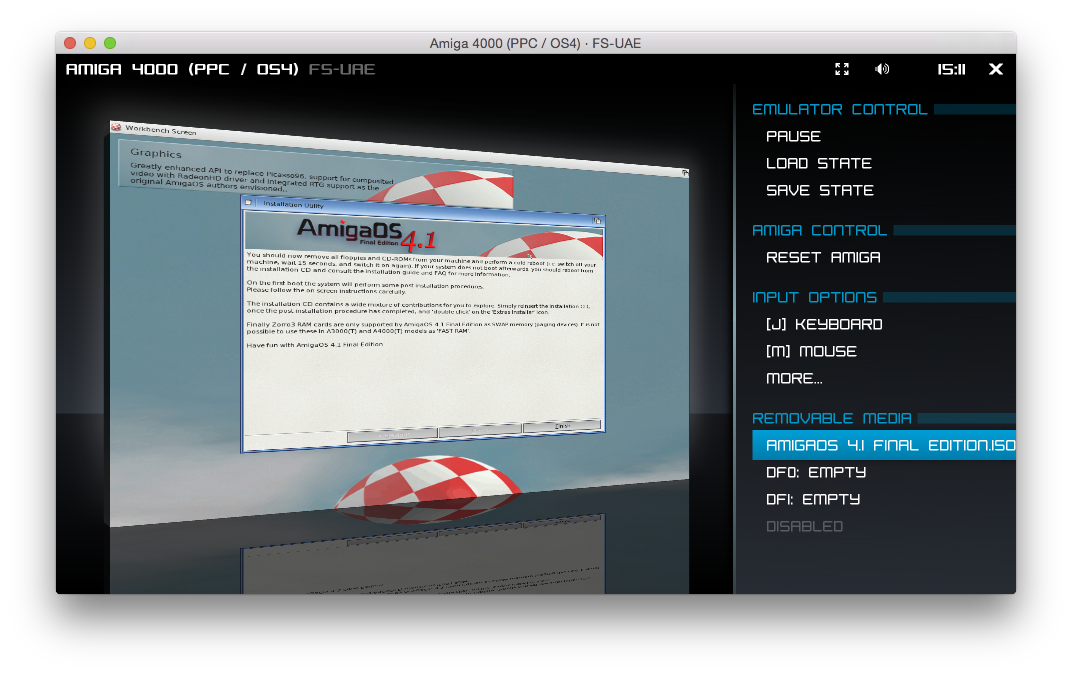Click Workbench Screen depth gadget
This screenshot has height=674, width=1072.
click(684, 173)
